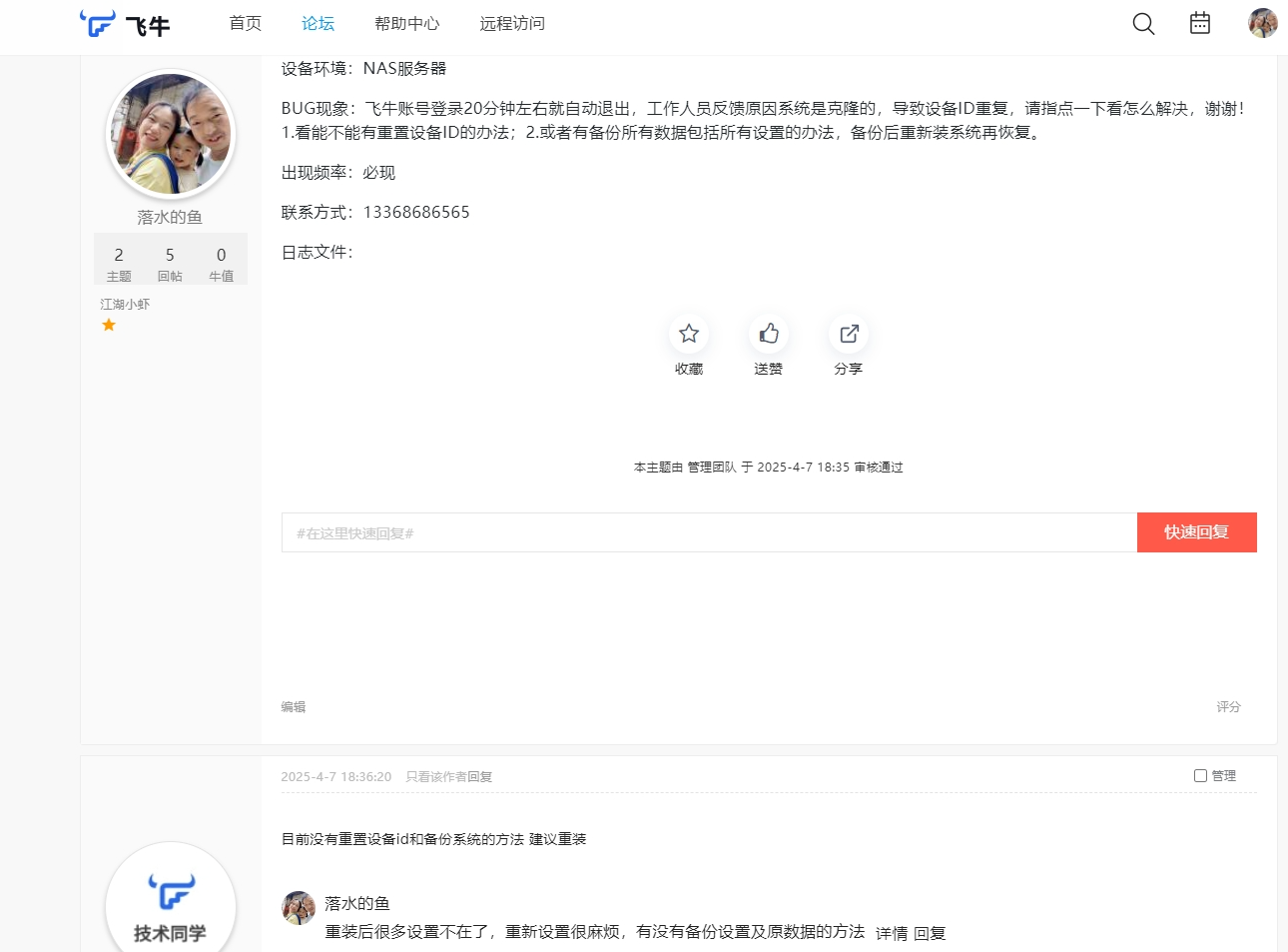The width and height of the screenshot is (1288, 952).
Task: Open the search magnifier icon
Action: pos(1143,24)
